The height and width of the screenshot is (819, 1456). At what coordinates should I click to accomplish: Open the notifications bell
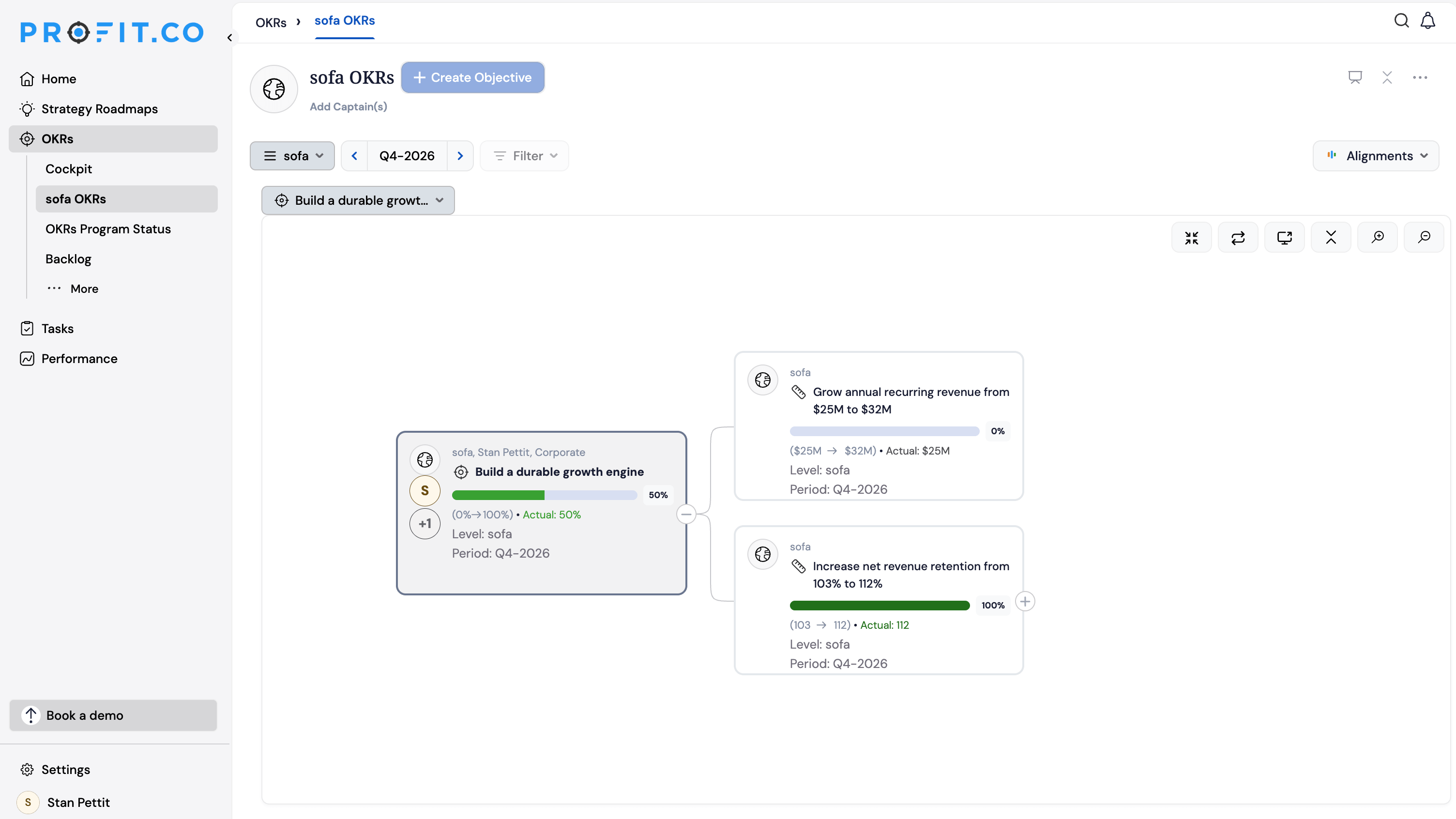tap(1428, 21)
